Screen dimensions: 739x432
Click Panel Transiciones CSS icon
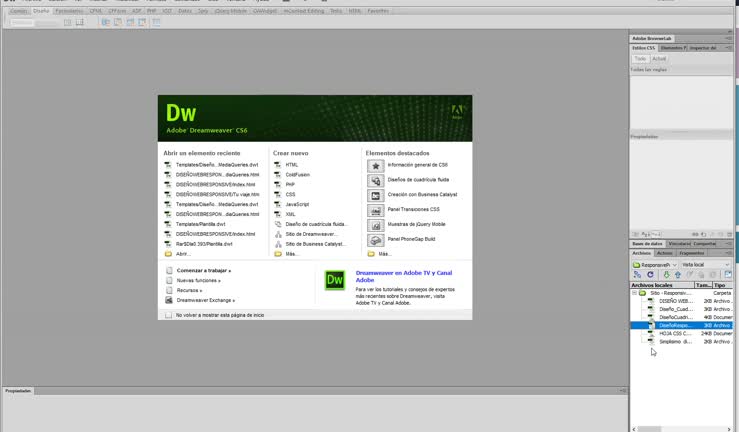[376, 211]
